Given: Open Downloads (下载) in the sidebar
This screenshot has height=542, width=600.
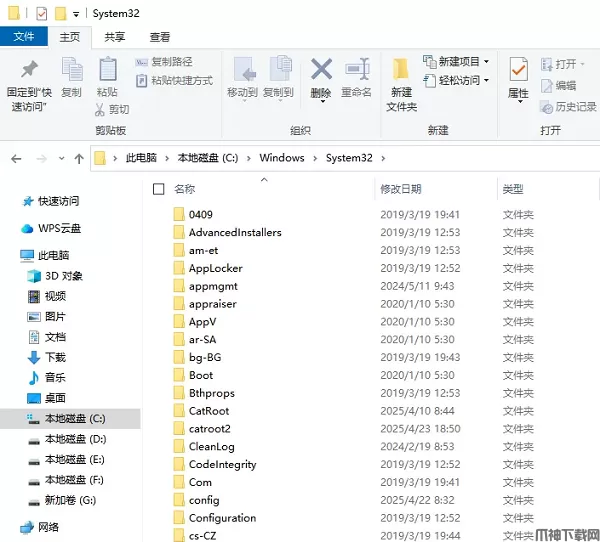Looking at the screenshot, I should [x=47, y=358].
